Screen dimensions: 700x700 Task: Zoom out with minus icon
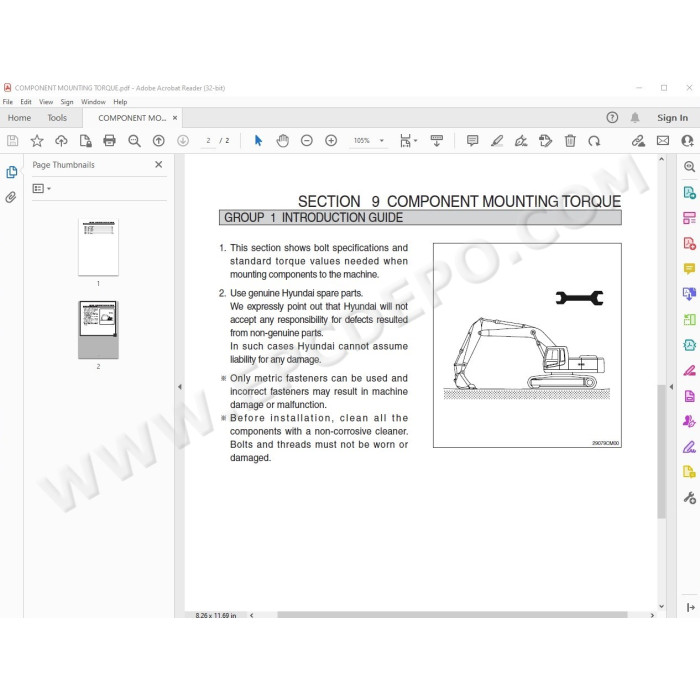[307, 141]
